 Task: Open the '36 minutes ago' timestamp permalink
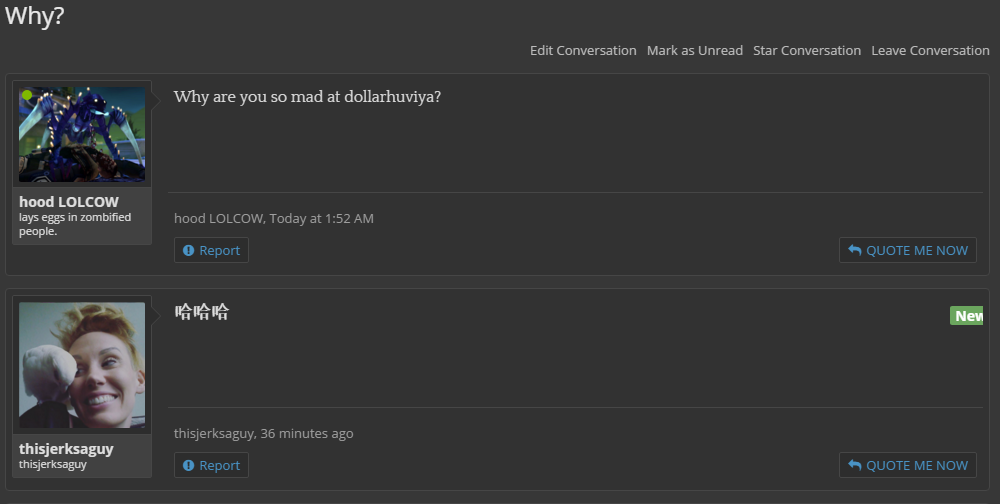click(x=307, y=433)
